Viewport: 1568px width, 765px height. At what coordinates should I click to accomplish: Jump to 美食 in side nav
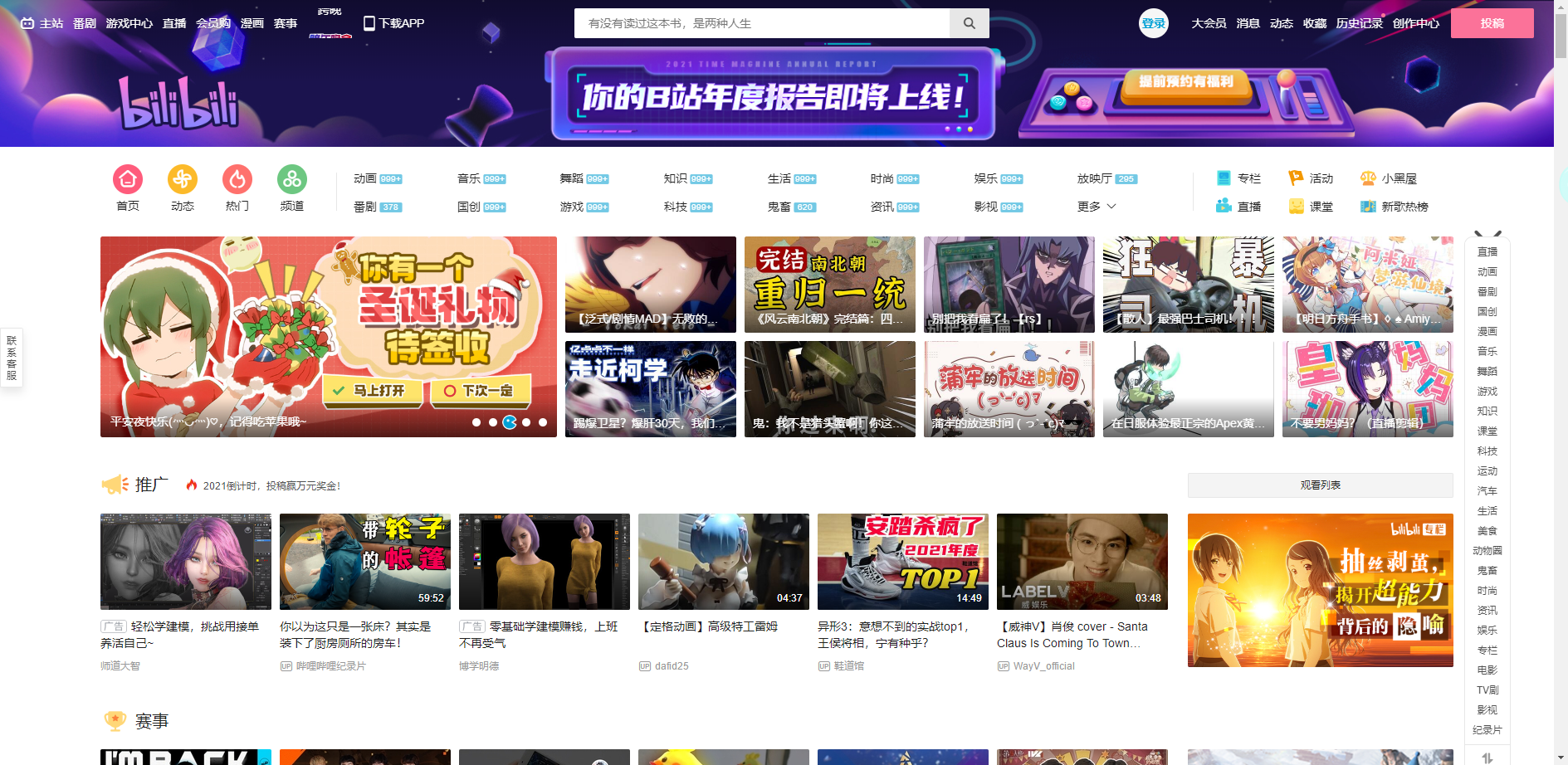[x=1487, y=531]
